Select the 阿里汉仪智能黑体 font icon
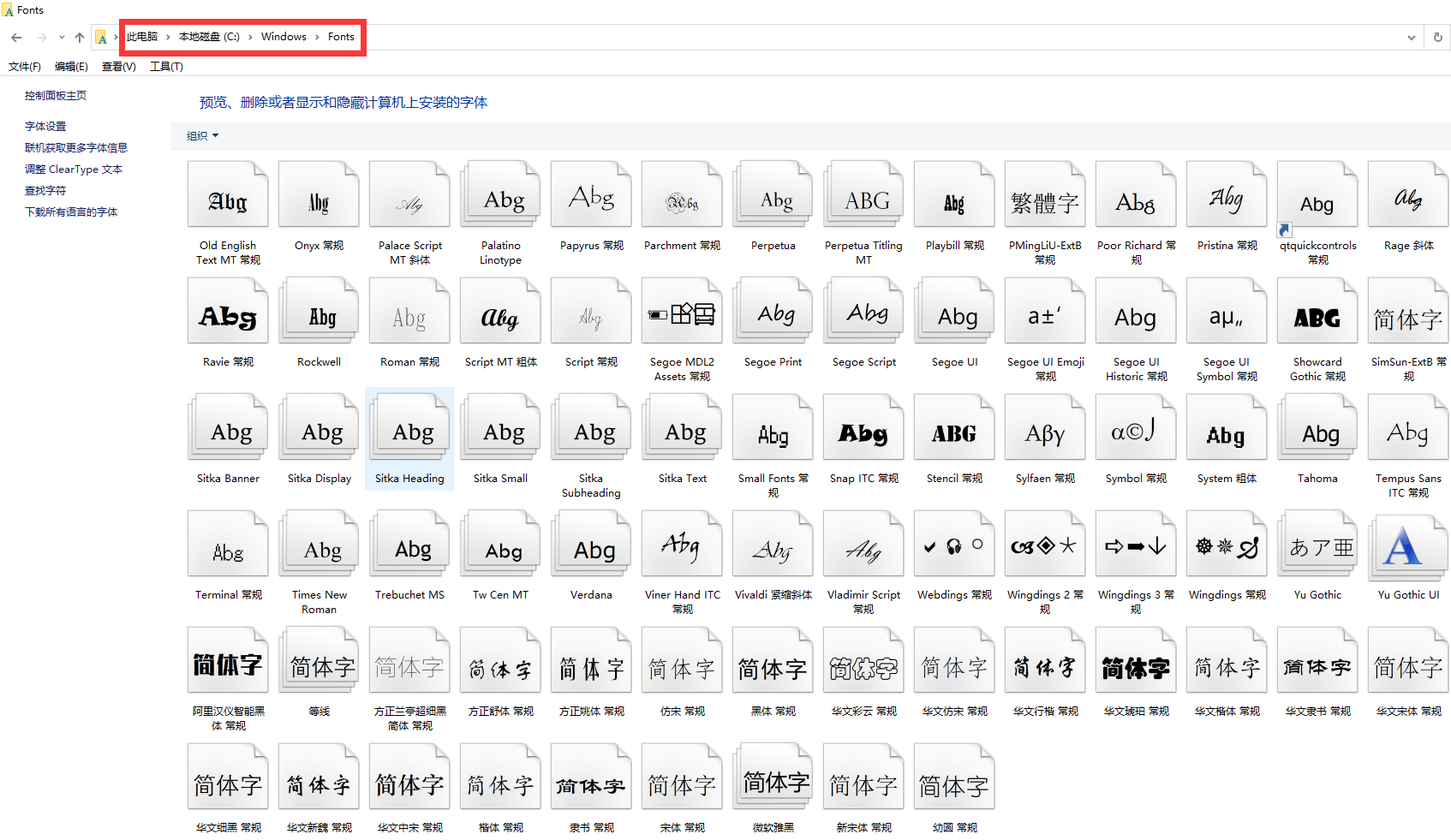 tap(228, 660)
